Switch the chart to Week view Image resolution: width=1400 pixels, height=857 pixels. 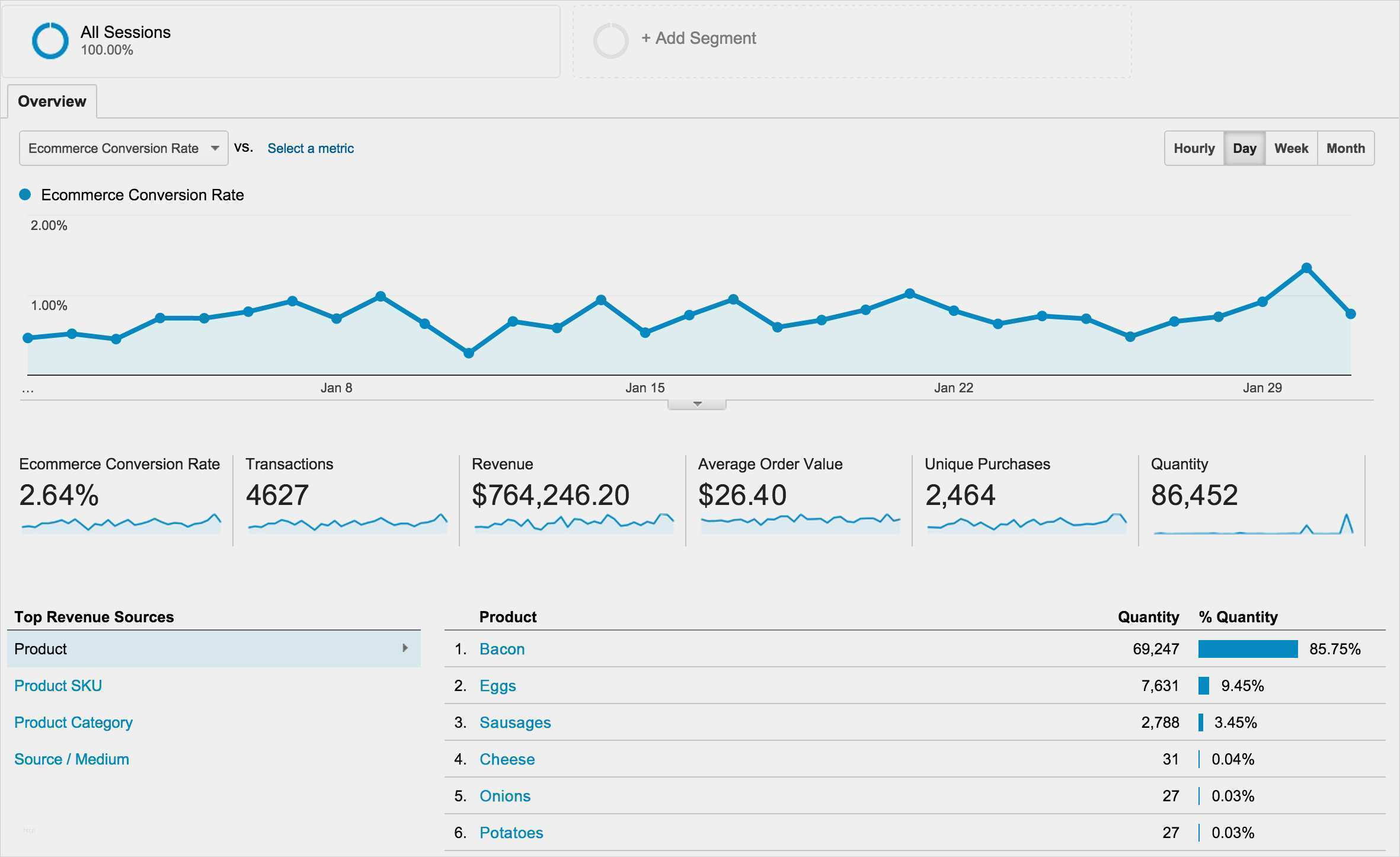click(x=1291, y=148)
